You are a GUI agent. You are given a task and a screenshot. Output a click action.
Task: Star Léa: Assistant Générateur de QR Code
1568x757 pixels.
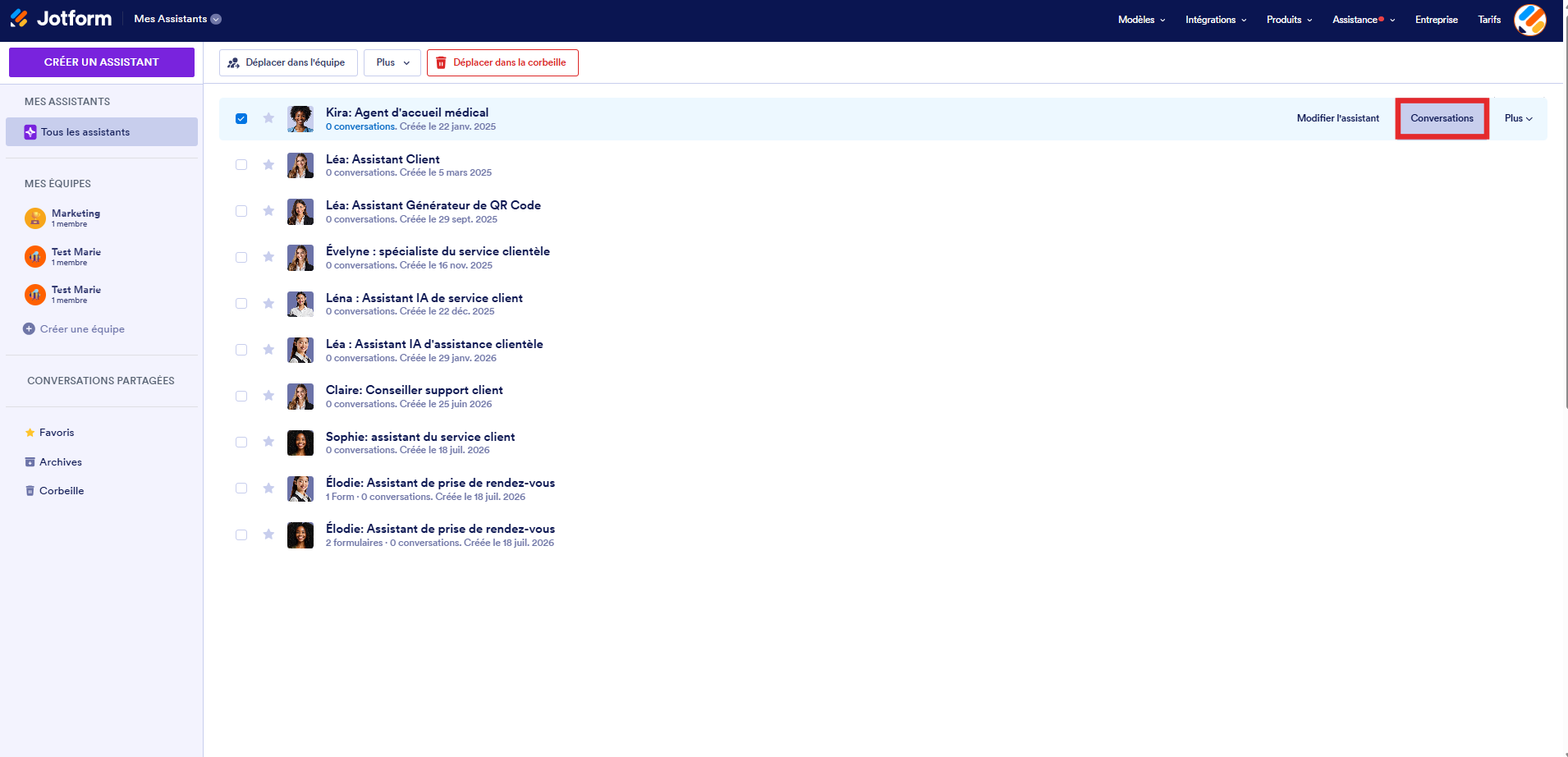click(x=268, y=211)
